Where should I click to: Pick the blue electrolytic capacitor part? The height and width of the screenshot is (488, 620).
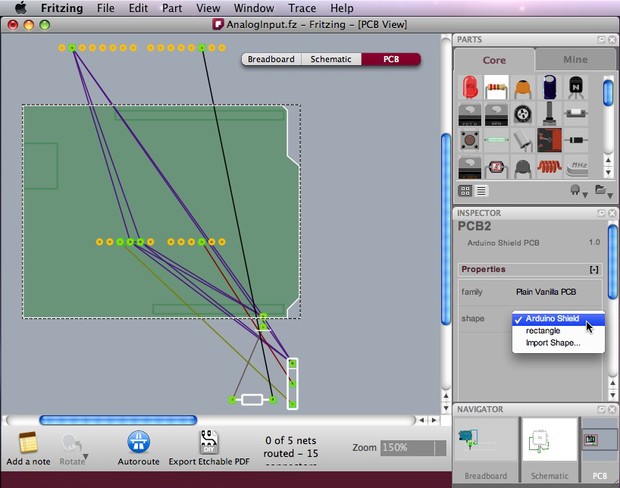pos(550,87)
